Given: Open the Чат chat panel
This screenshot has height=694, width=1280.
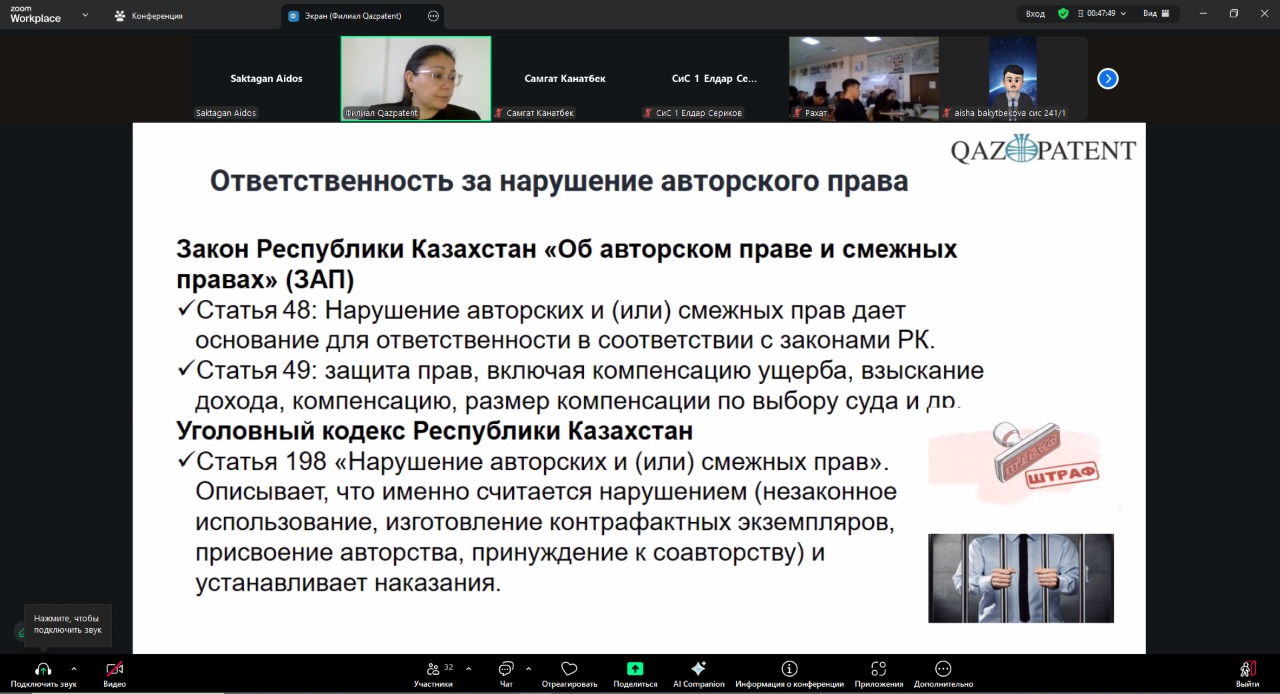Looking at the screenshot, I should tap(506, 669).
